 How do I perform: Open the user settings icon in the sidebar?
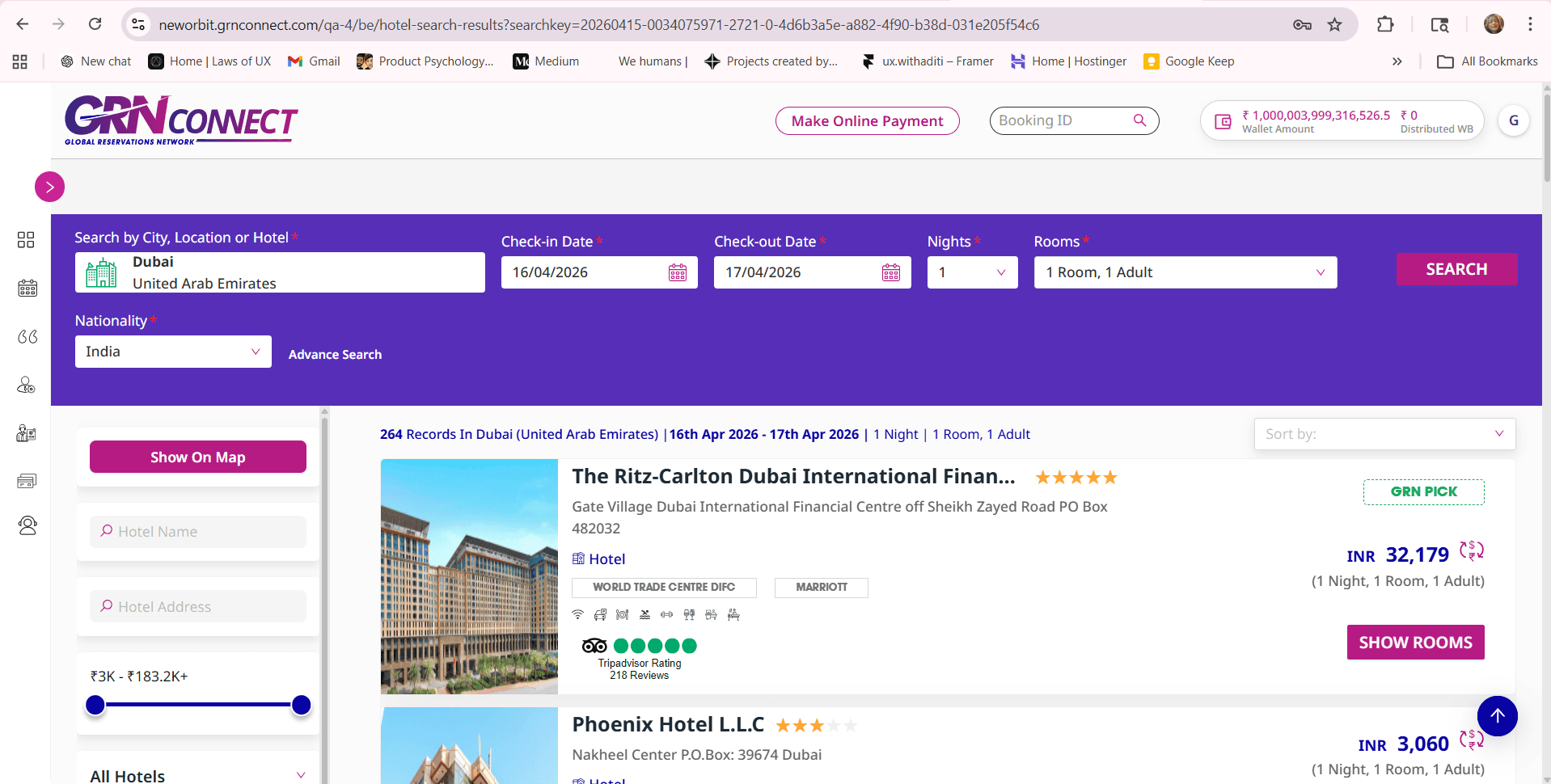pos(27,385)
